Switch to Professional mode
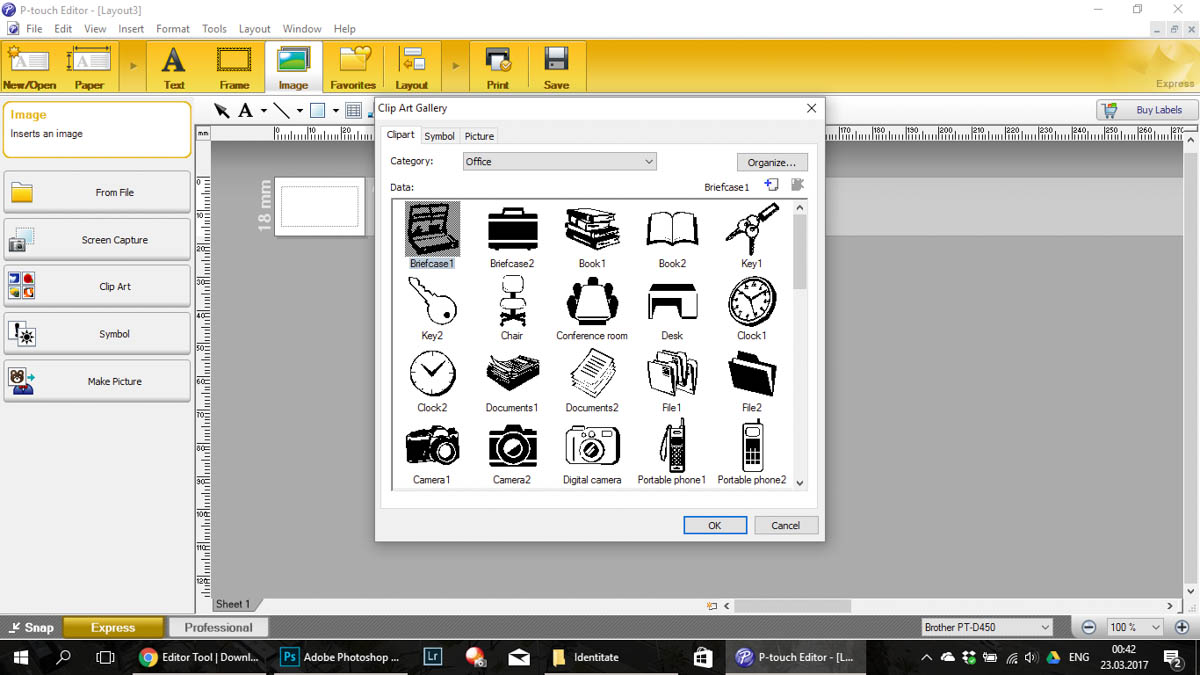This screenshot has width=1200, height=675. [218, 628]
